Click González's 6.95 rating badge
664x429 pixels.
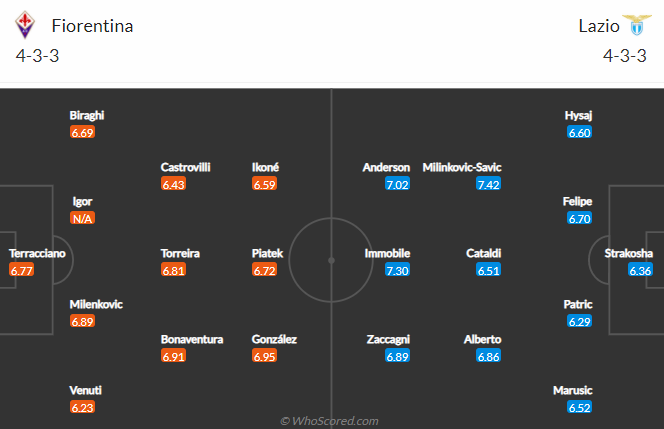tap(265, 356)
